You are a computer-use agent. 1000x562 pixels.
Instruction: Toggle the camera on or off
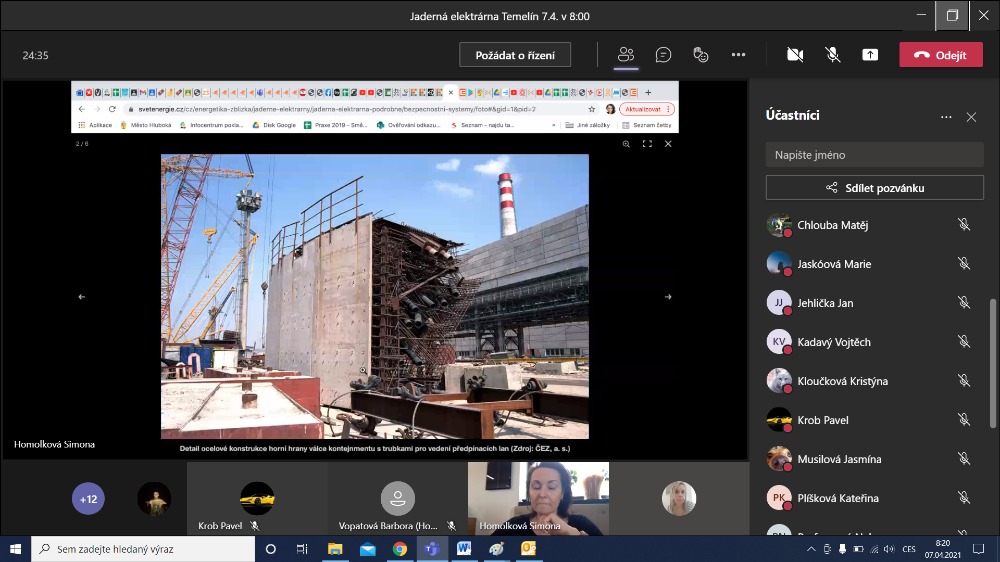[795, 55]
